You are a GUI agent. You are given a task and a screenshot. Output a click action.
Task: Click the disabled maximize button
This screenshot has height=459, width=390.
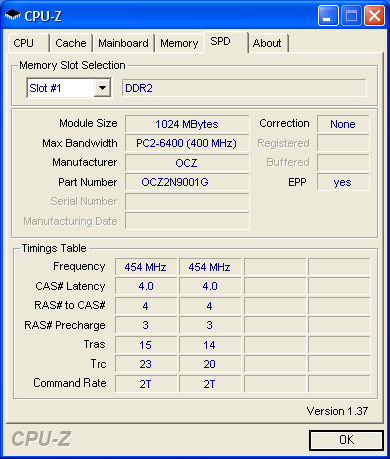[x=351, y=15]
